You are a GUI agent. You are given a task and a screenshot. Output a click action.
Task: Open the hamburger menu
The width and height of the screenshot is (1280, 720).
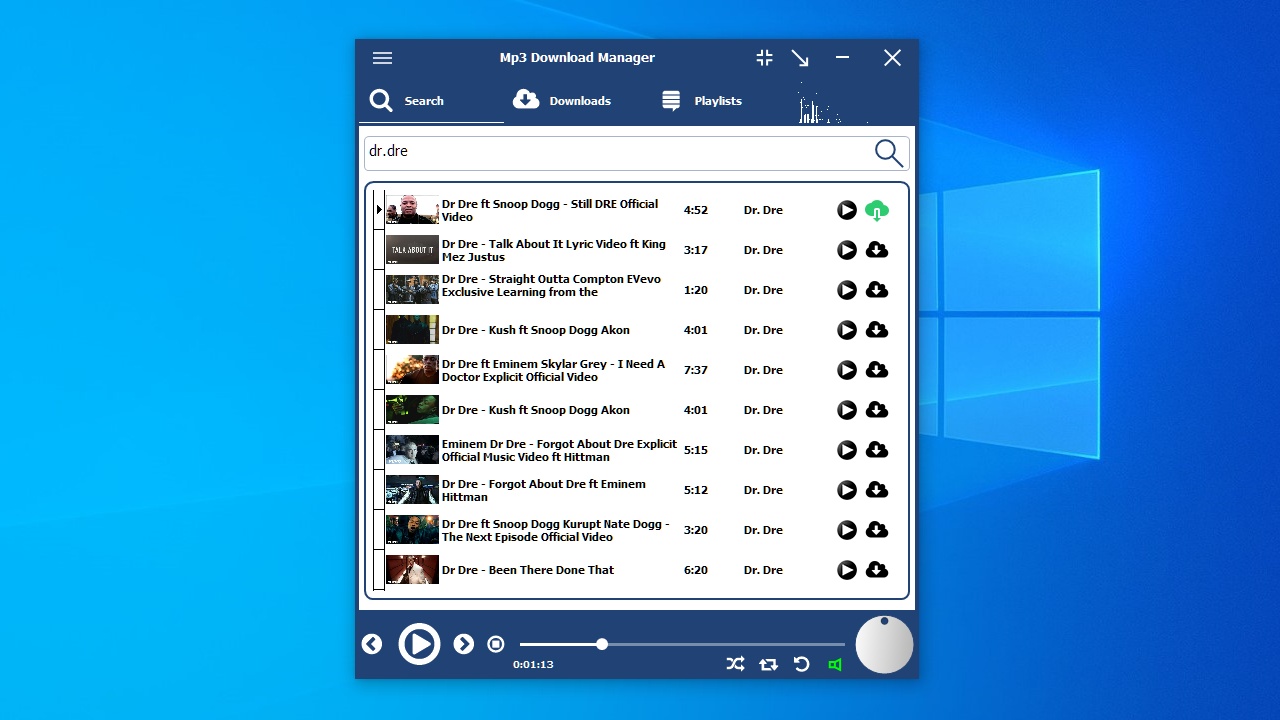pos(382,58)
